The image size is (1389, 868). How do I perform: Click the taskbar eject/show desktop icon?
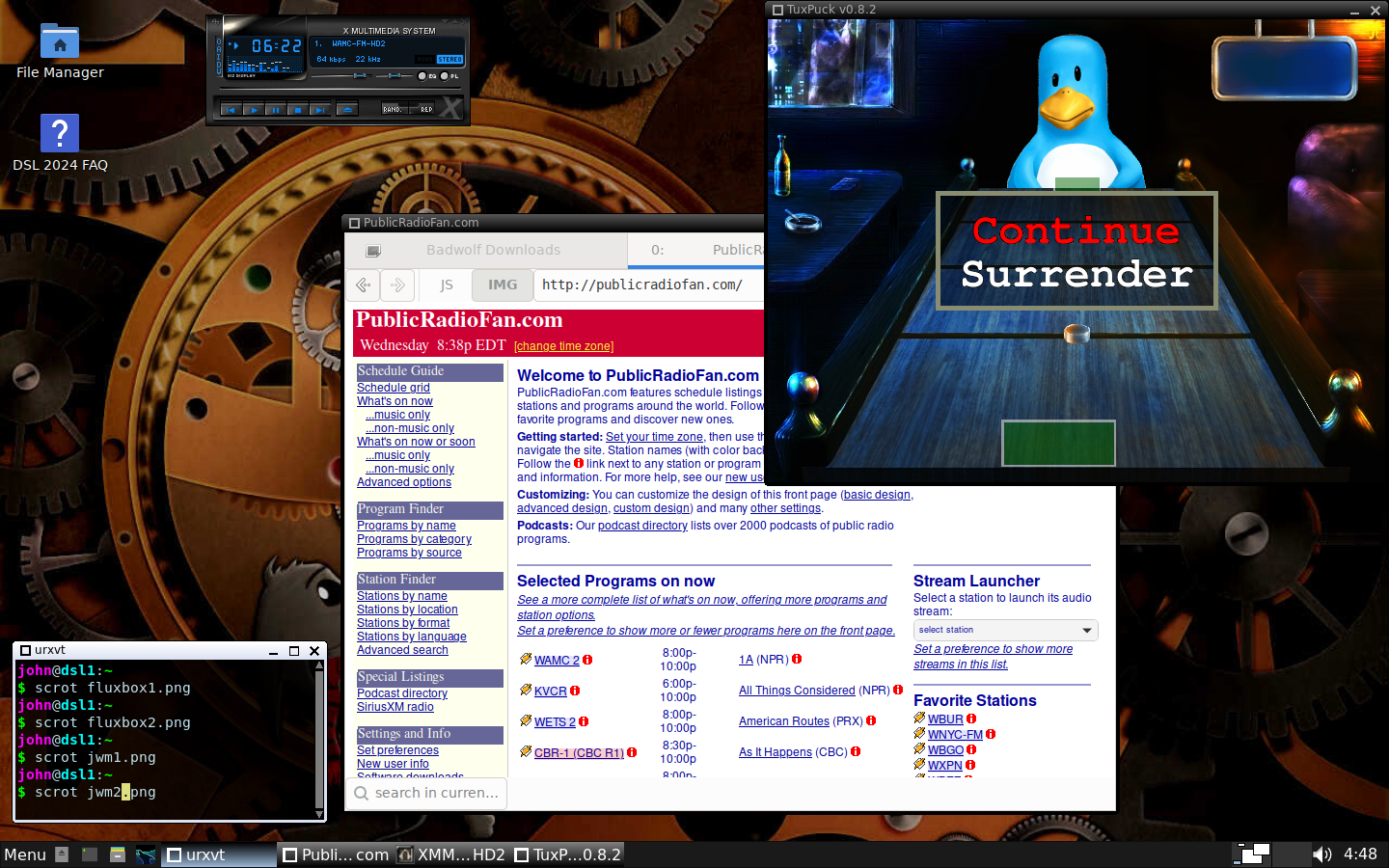(62, 854)
